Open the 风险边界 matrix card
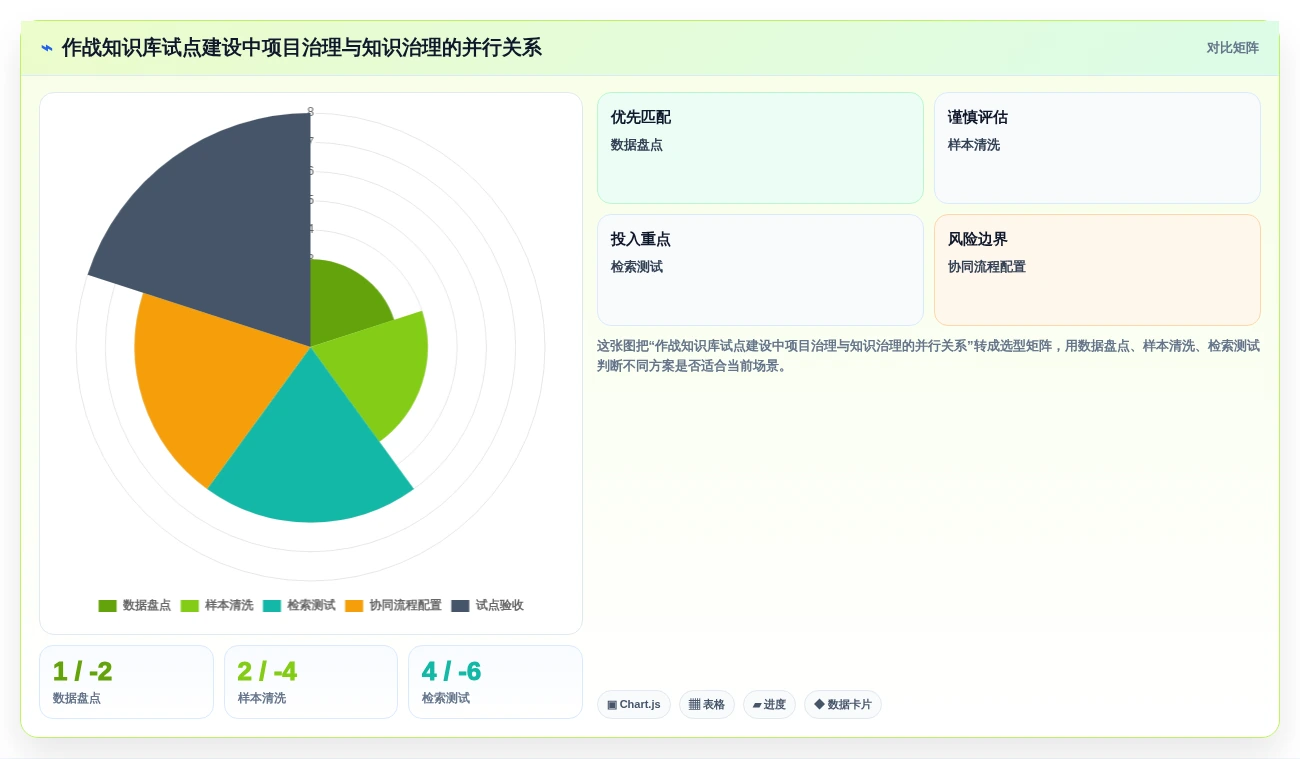1300x759 pixels. point(1097,270)
